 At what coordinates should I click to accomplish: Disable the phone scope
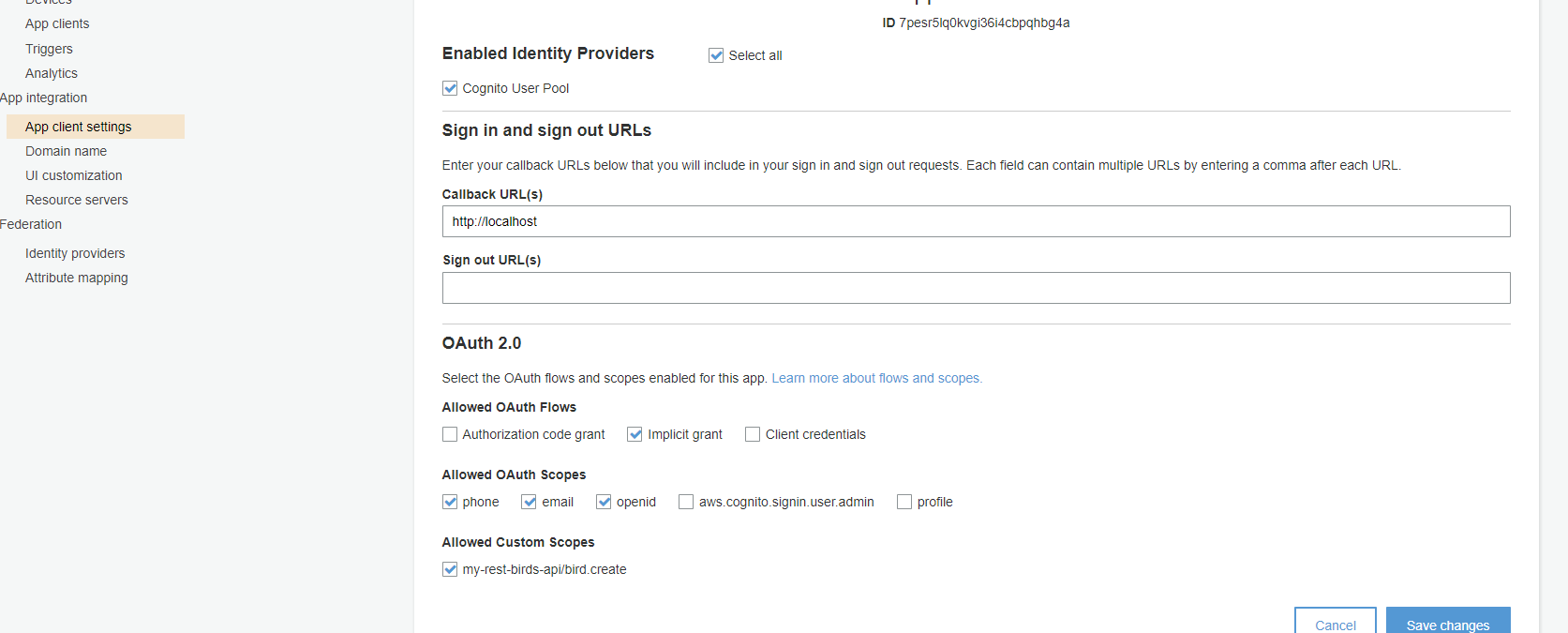click(450, 502)
